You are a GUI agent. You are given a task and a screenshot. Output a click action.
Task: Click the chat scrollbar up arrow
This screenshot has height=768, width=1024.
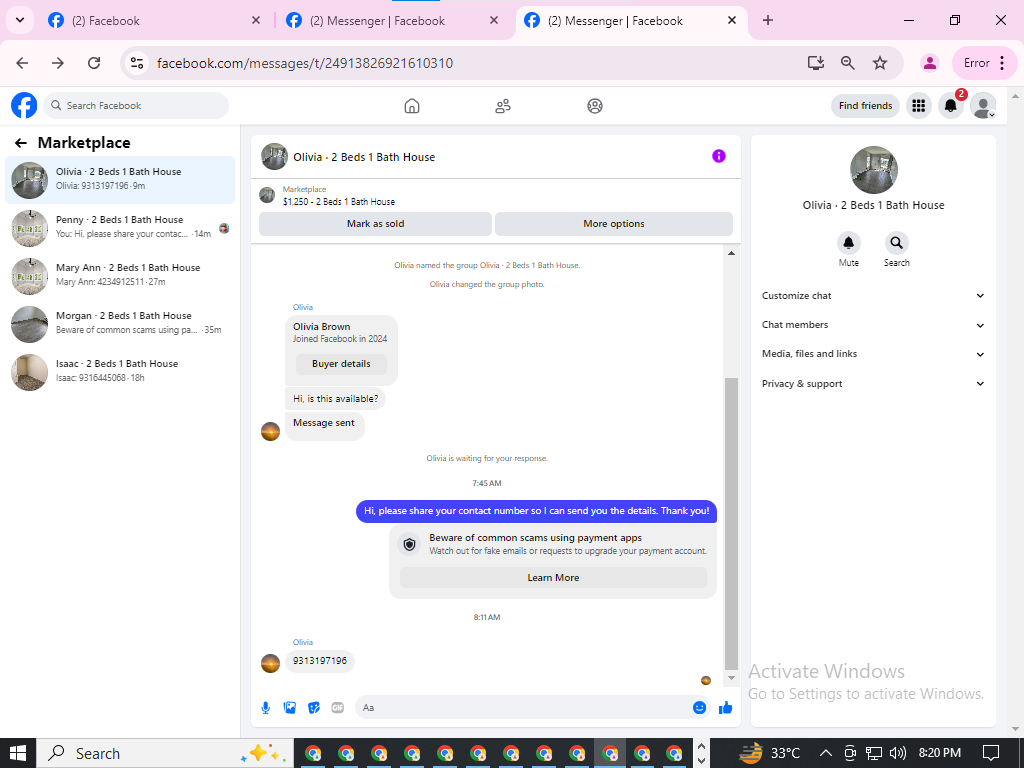(x=731, y=253)
